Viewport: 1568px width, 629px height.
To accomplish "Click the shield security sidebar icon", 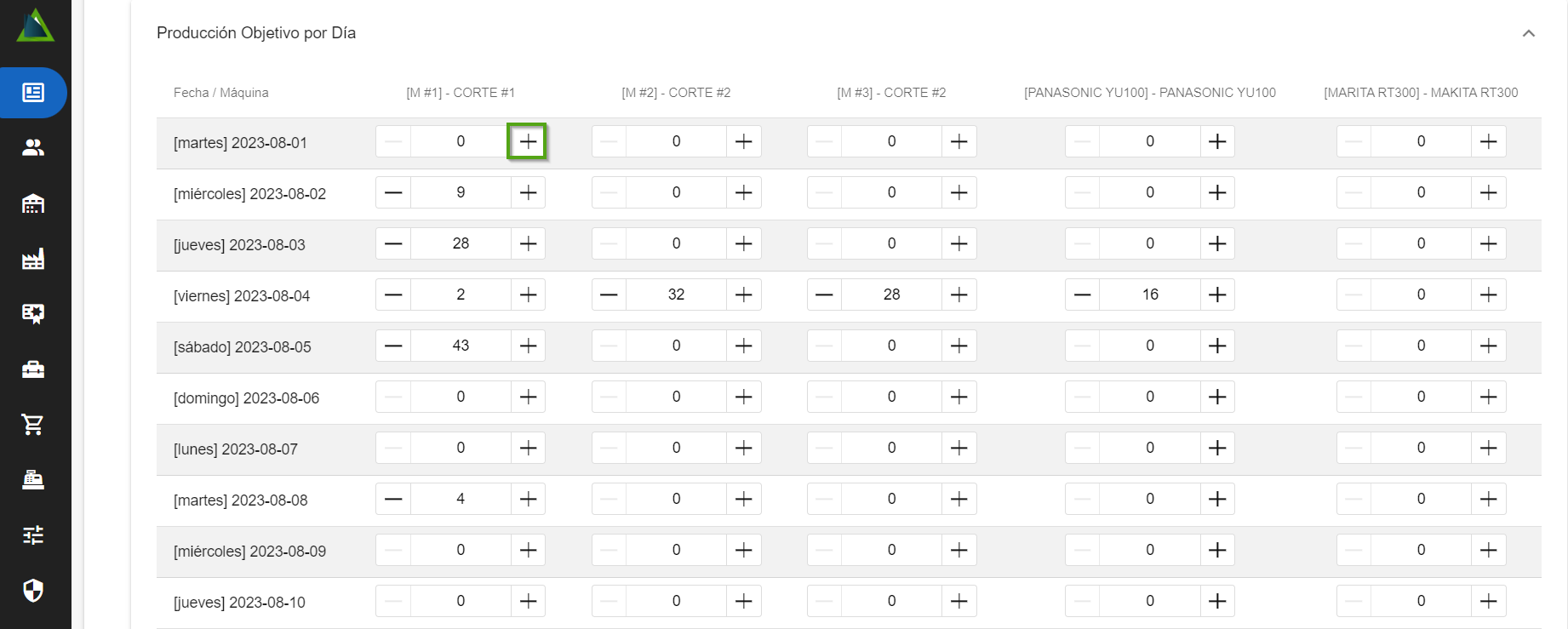I will [33, 591].
